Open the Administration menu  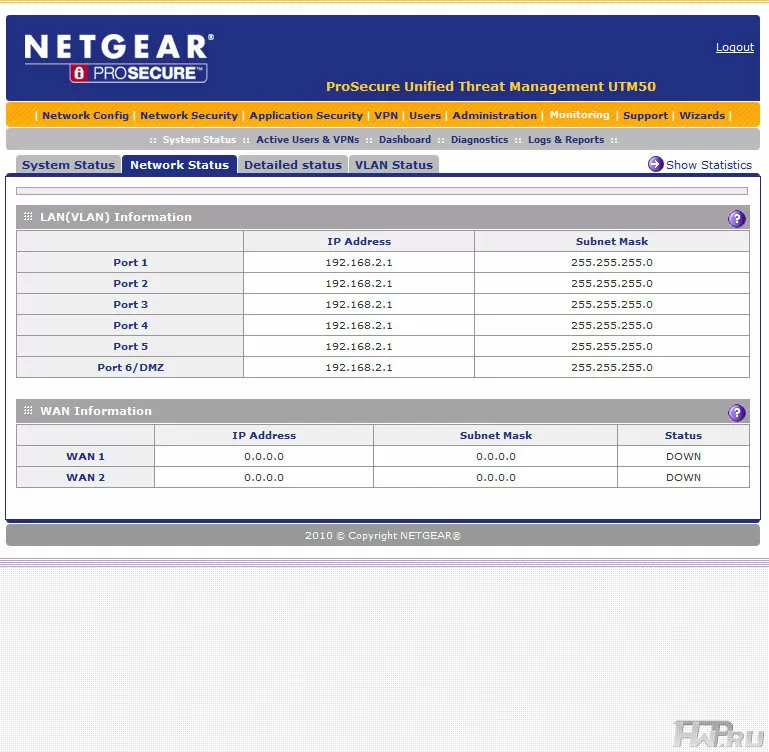point(494,115)
